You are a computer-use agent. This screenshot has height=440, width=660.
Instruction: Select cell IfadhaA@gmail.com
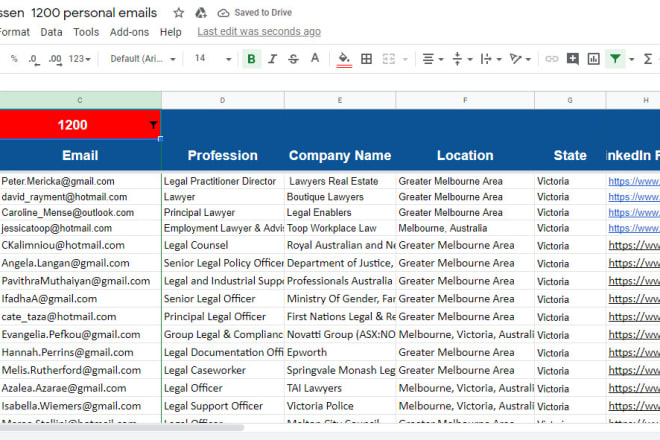[80, 299]
